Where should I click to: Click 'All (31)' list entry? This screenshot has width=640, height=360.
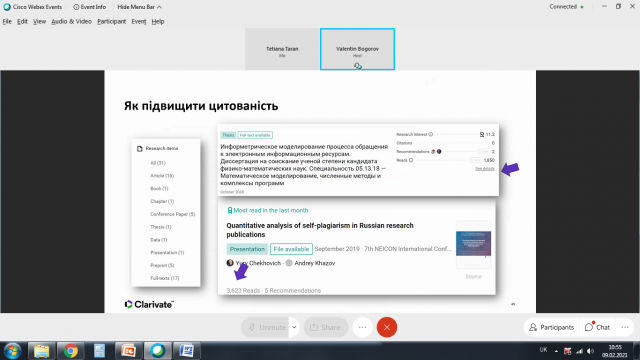coord(158,163)
